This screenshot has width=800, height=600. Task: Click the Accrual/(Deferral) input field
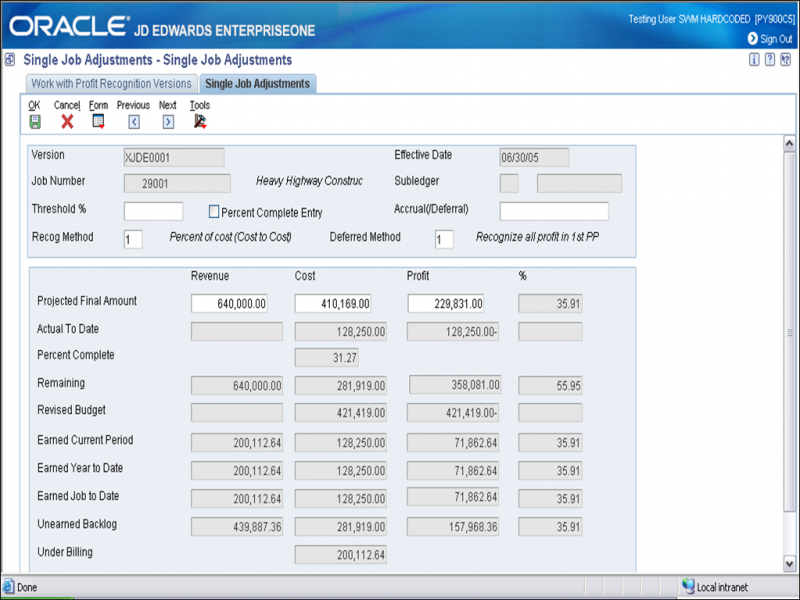(554, 211)
